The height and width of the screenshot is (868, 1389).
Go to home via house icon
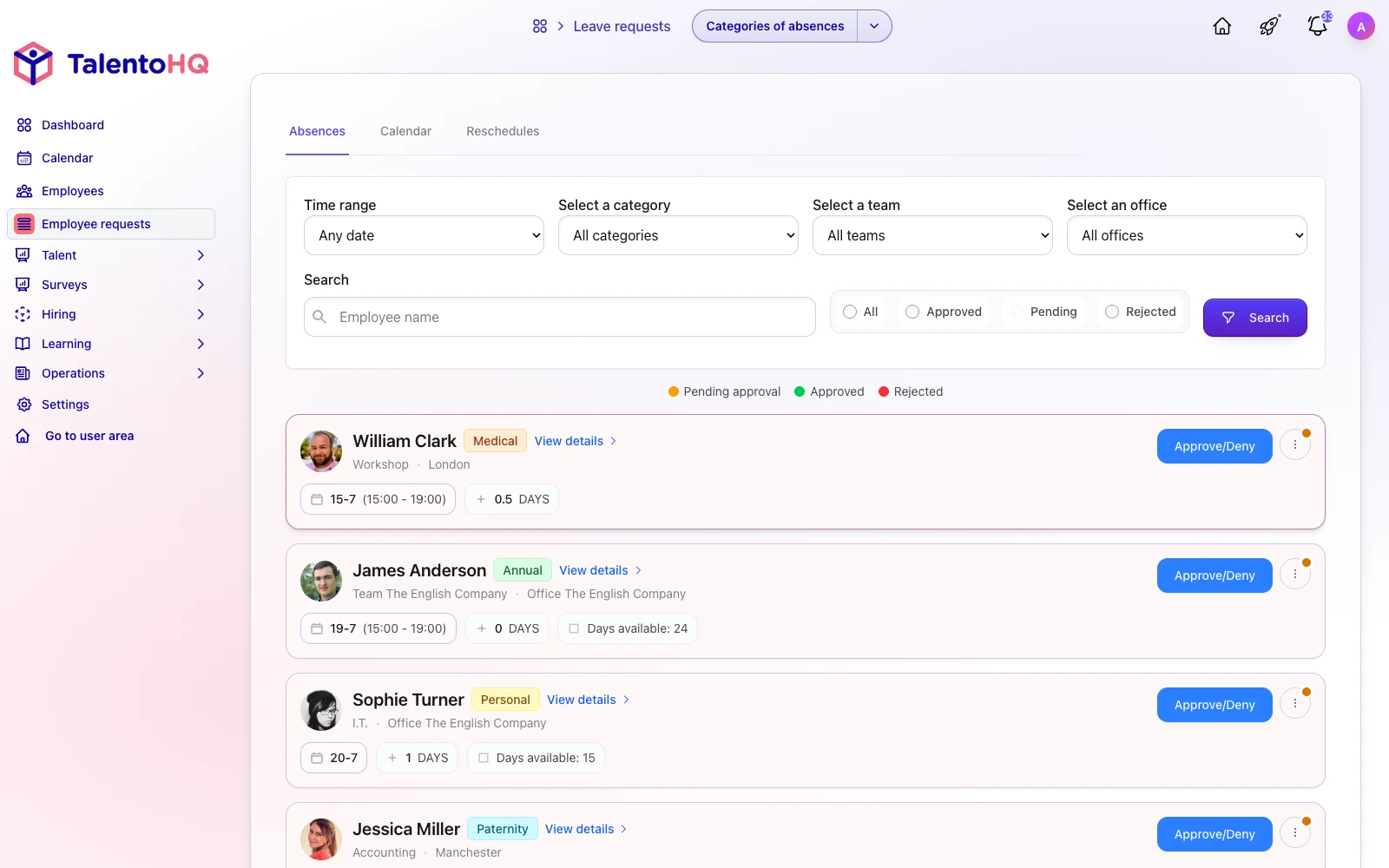point(1222,26)
